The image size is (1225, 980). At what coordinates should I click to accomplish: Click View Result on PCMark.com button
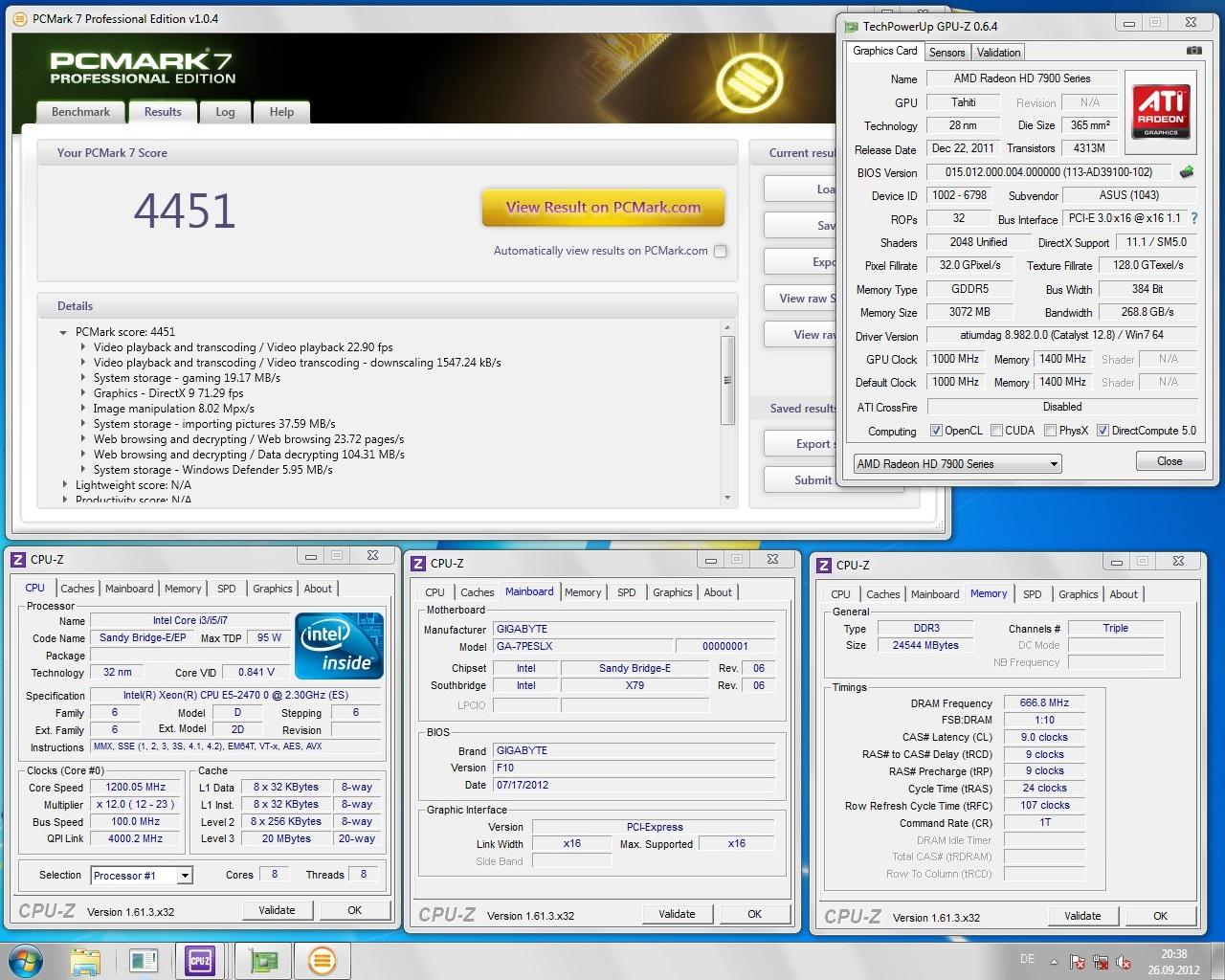pyautogui.click(x=603, y=208)
